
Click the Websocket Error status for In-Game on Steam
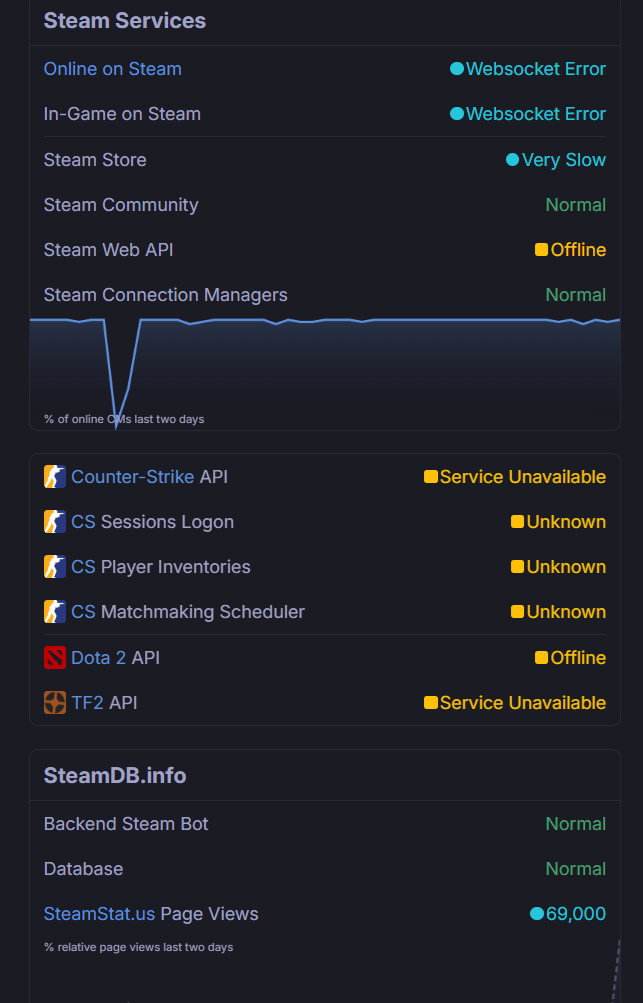click(535, 114)
